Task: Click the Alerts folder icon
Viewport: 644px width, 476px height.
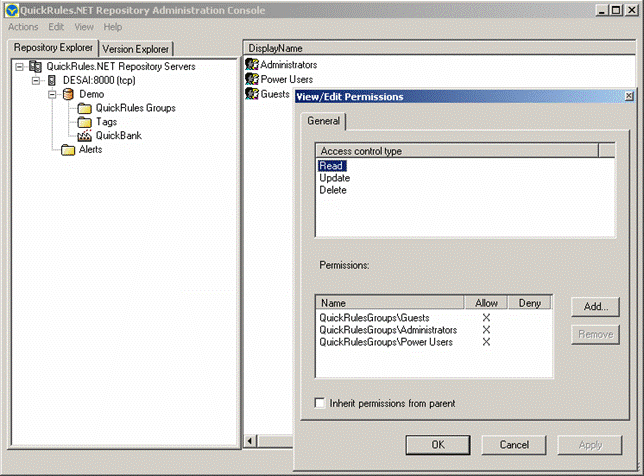Action: pos(68,150)
